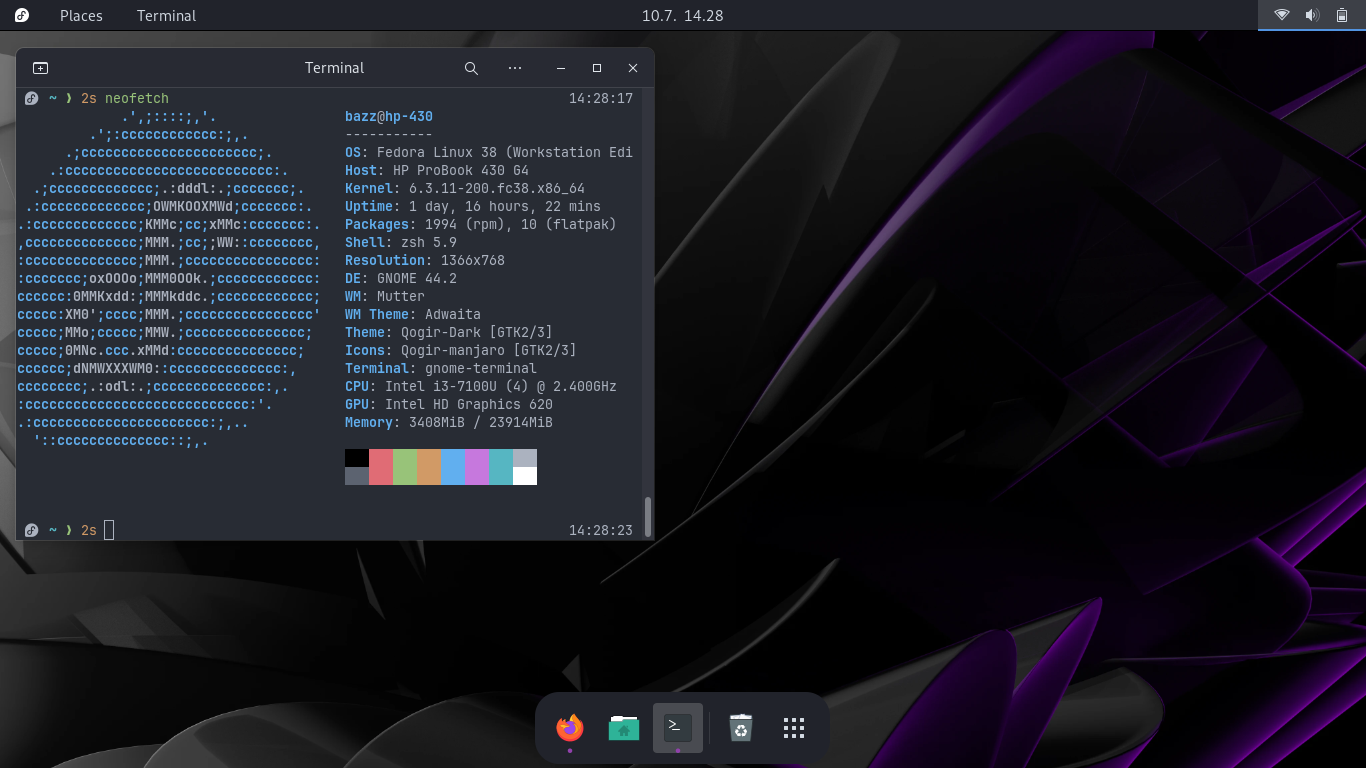Click the 'OS: Fedora Linux 38' line

(489, 153)
